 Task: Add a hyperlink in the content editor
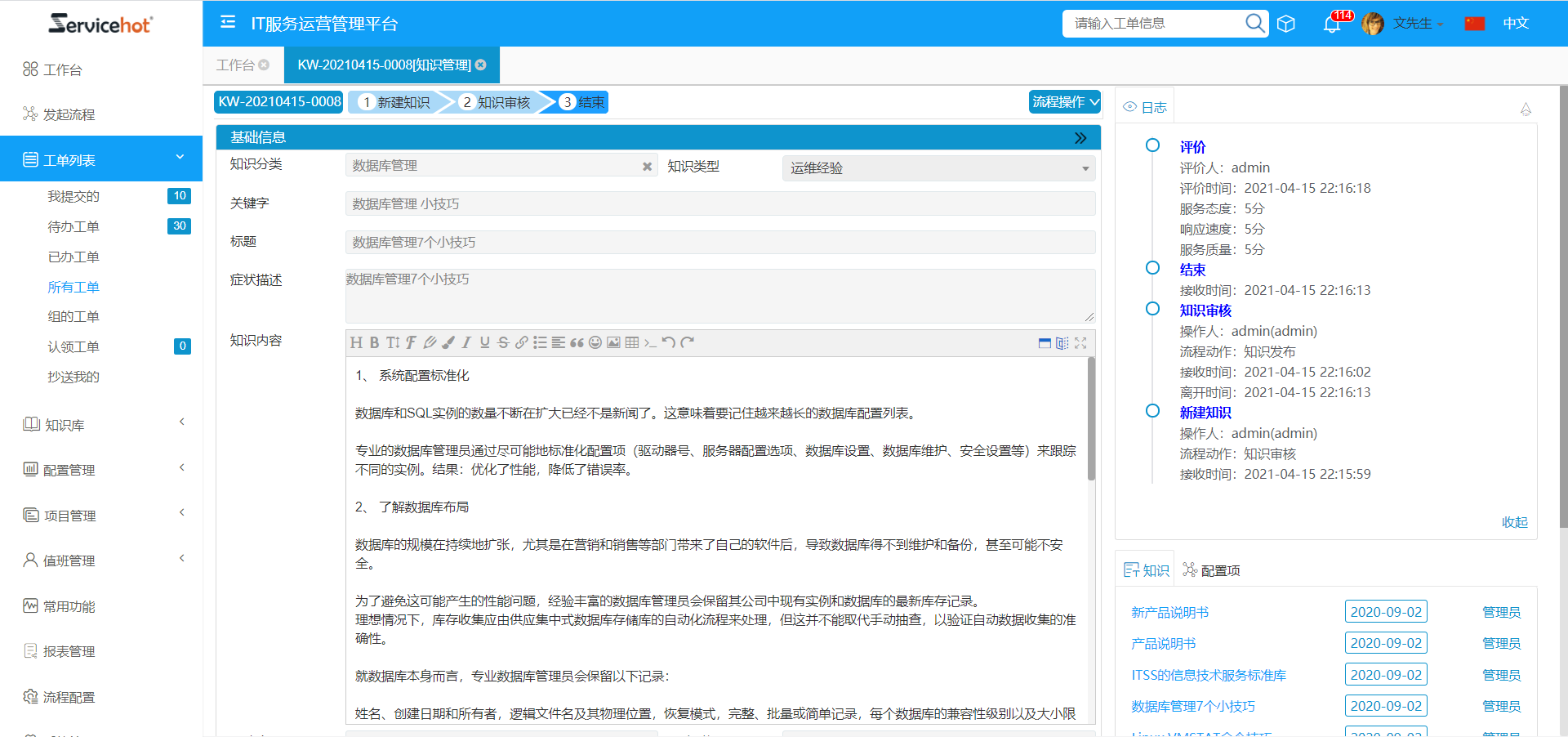pyautogui.click(x=522, y=342)
